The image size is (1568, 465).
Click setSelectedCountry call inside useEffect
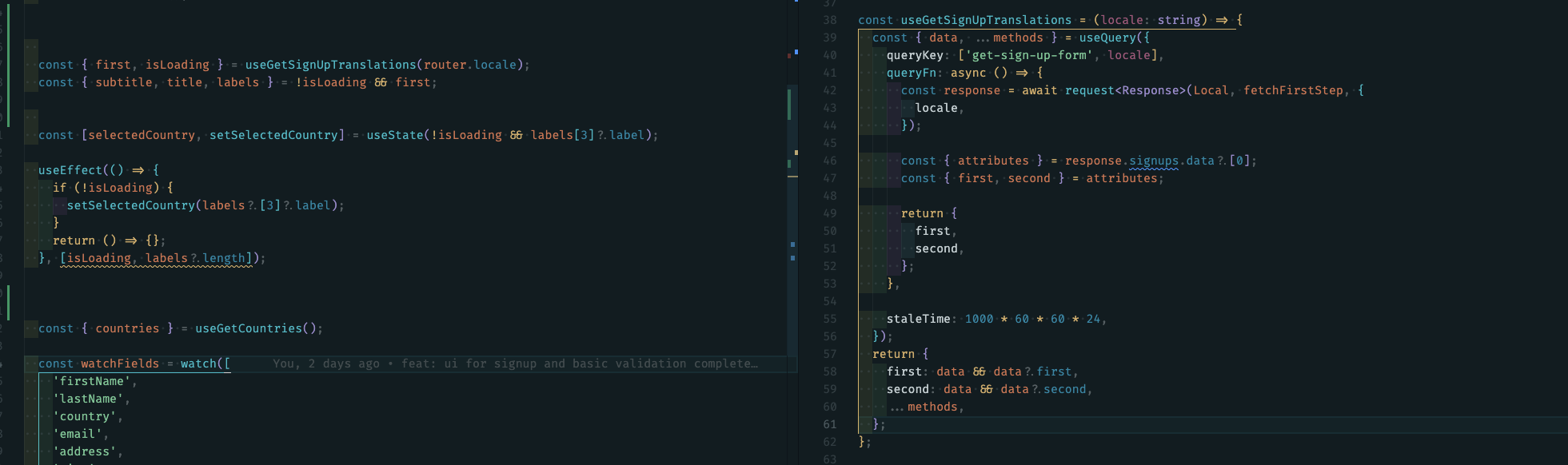point(205,205)
